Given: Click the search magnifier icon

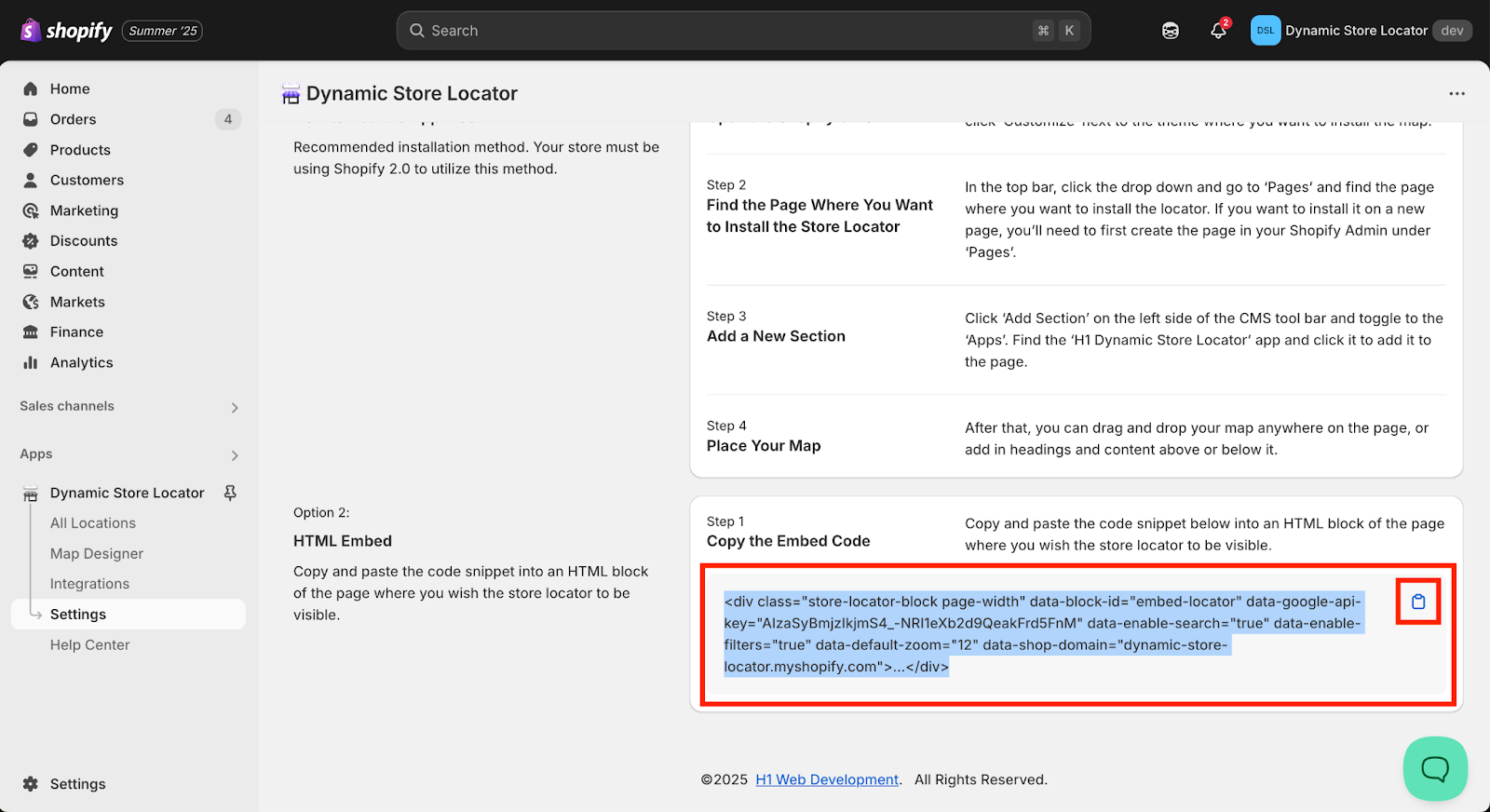Looking at the screenshot, I should (417, 31).
